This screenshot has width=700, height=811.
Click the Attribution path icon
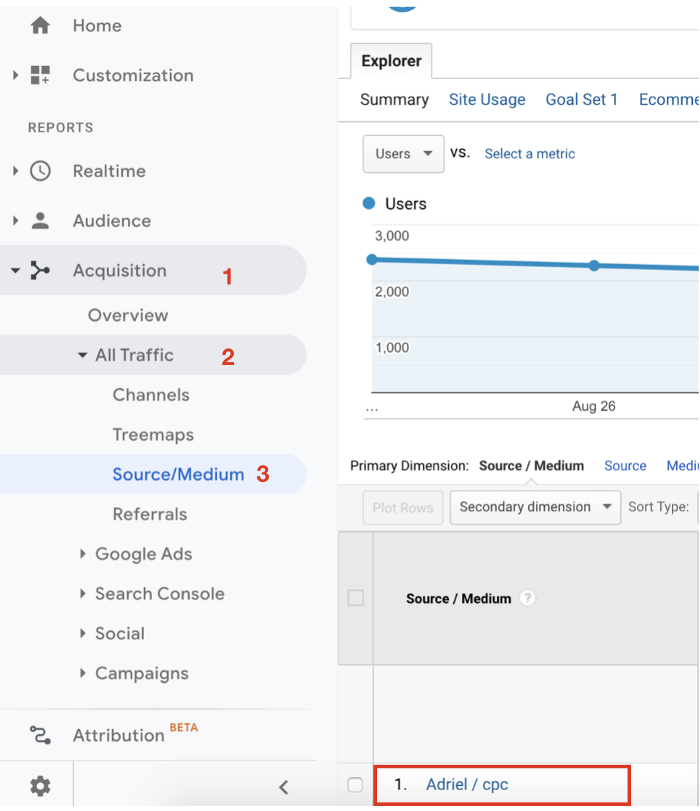(40, 735)
